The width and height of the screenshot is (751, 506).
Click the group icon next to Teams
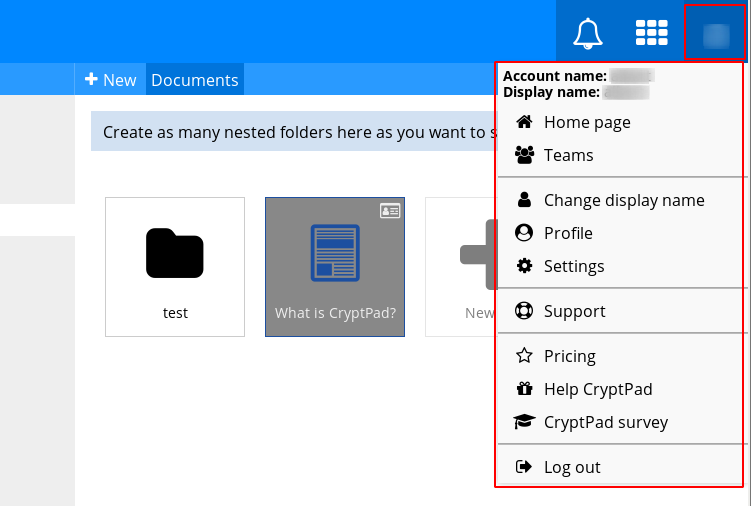(524, 155)
